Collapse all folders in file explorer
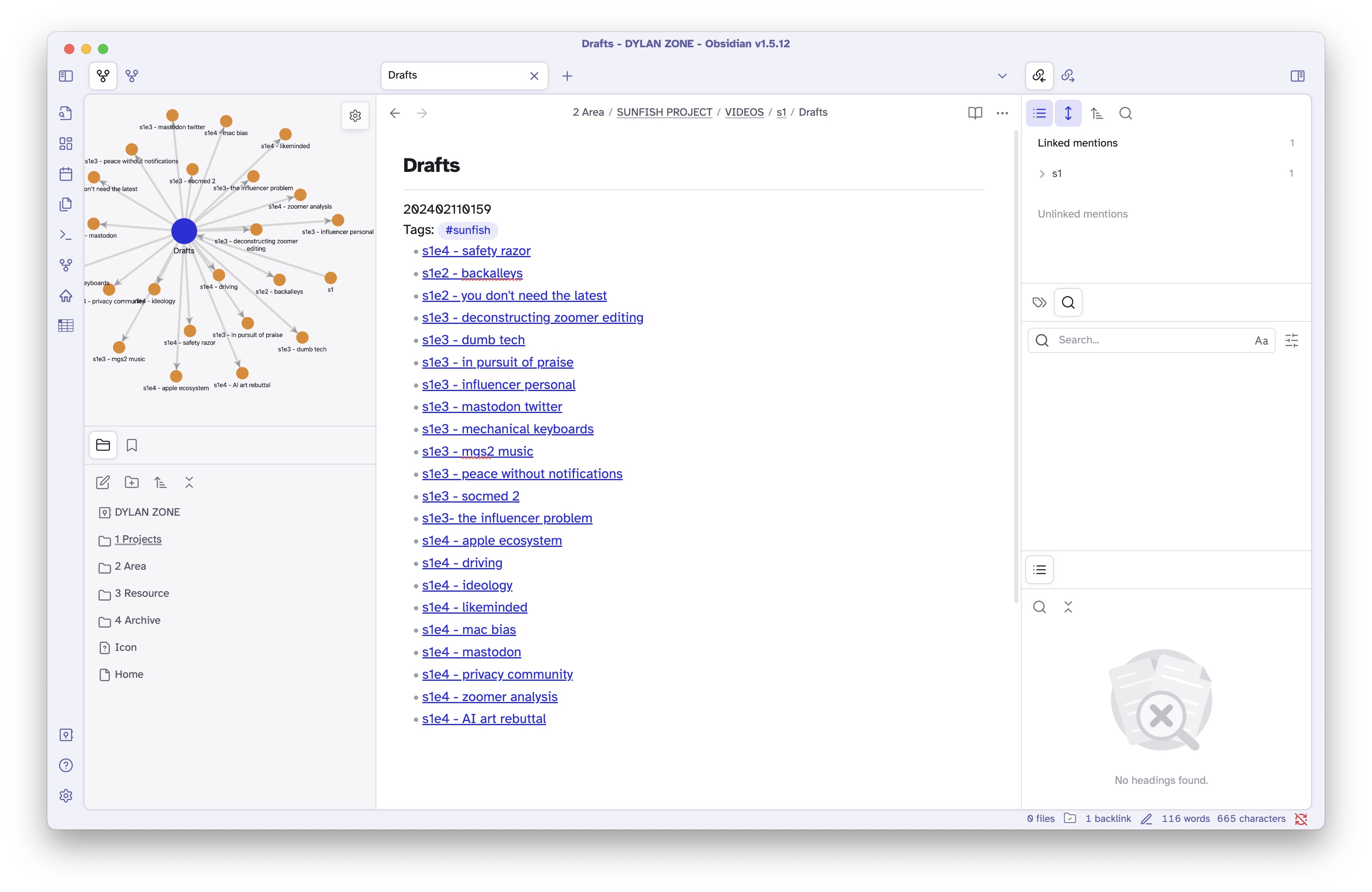 [x=189, y=482]
